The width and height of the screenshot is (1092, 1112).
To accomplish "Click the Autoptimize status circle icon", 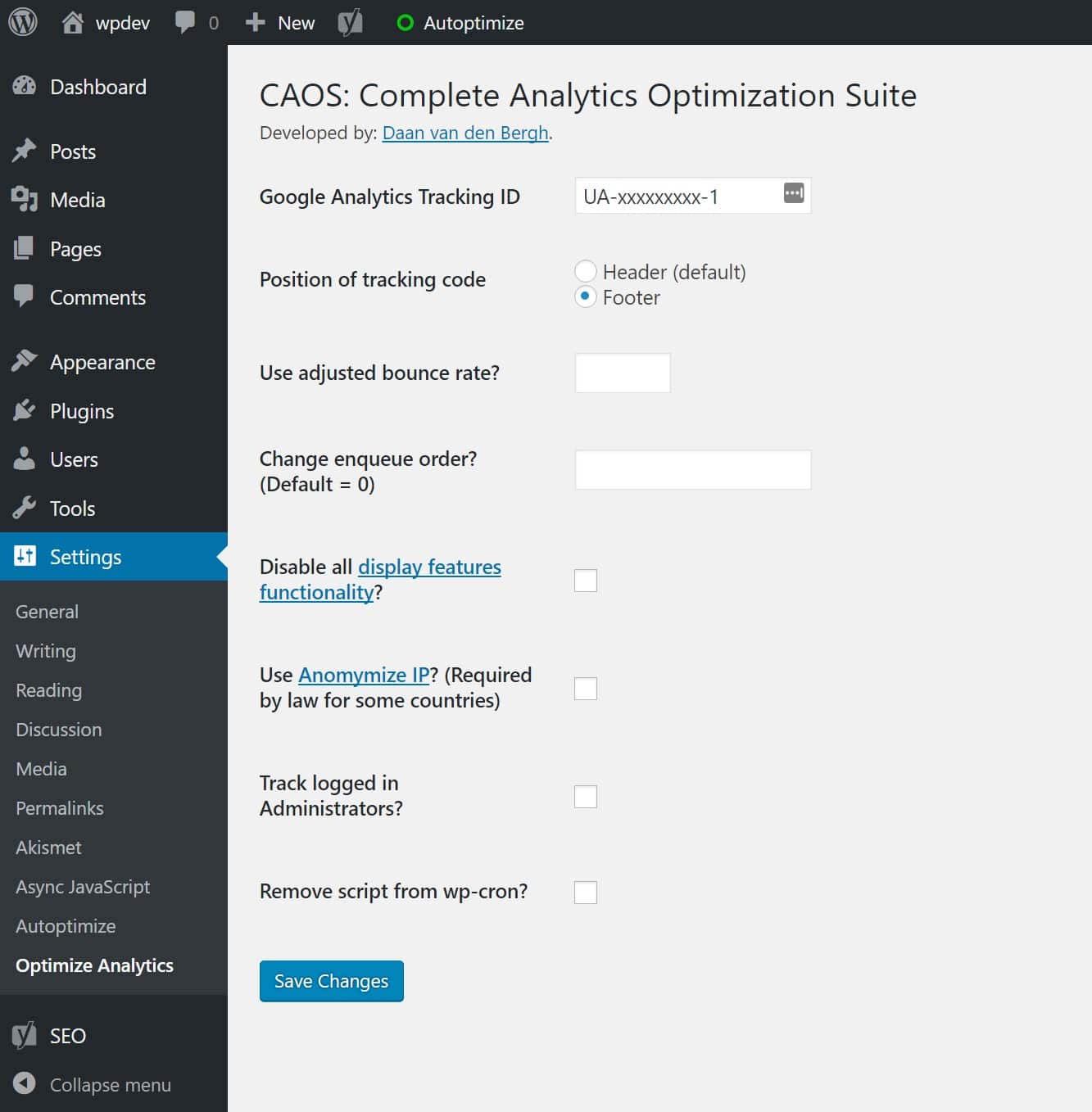I will click(403, 22).
